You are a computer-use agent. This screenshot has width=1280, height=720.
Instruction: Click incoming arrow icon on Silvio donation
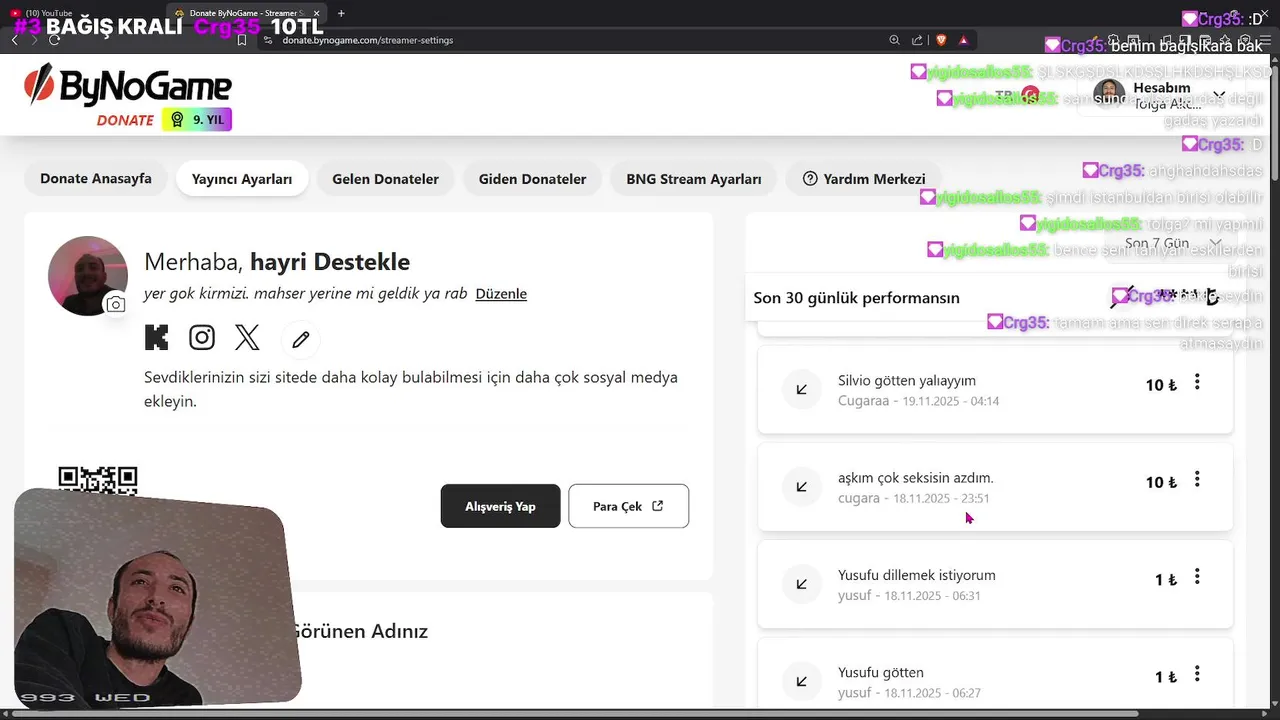[x=802, y=389]
